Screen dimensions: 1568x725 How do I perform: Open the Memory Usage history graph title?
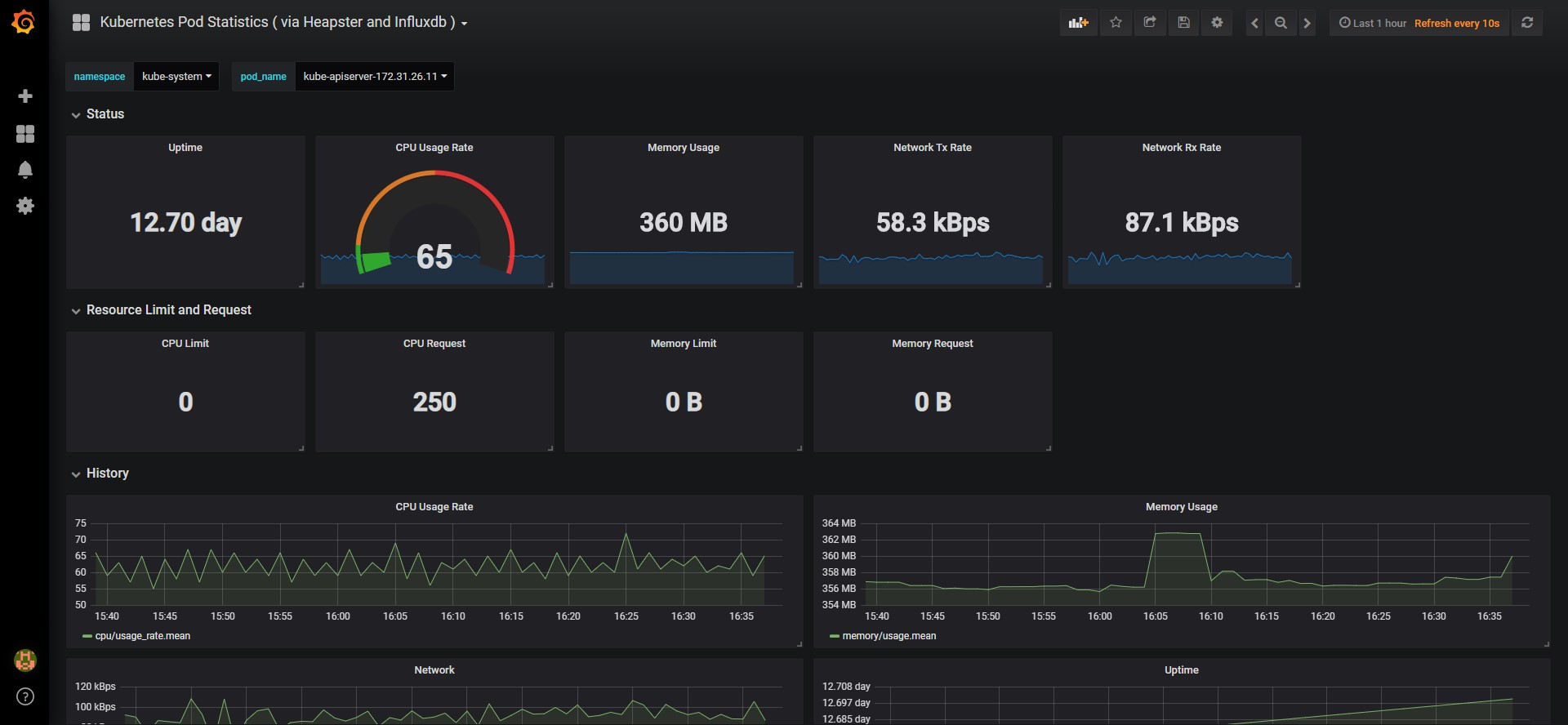pyautogui.click(x=1182, y=507)
